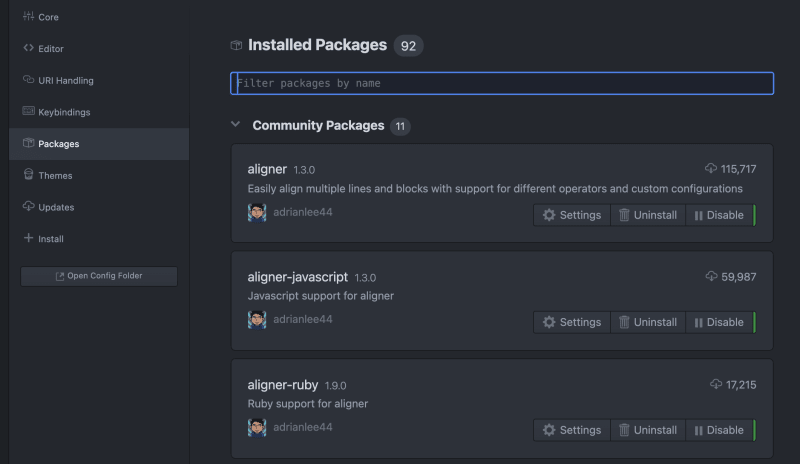This screenshot has width=800, height=464.
Task: Click the Open Config Folder button
Action: (99, 276)
